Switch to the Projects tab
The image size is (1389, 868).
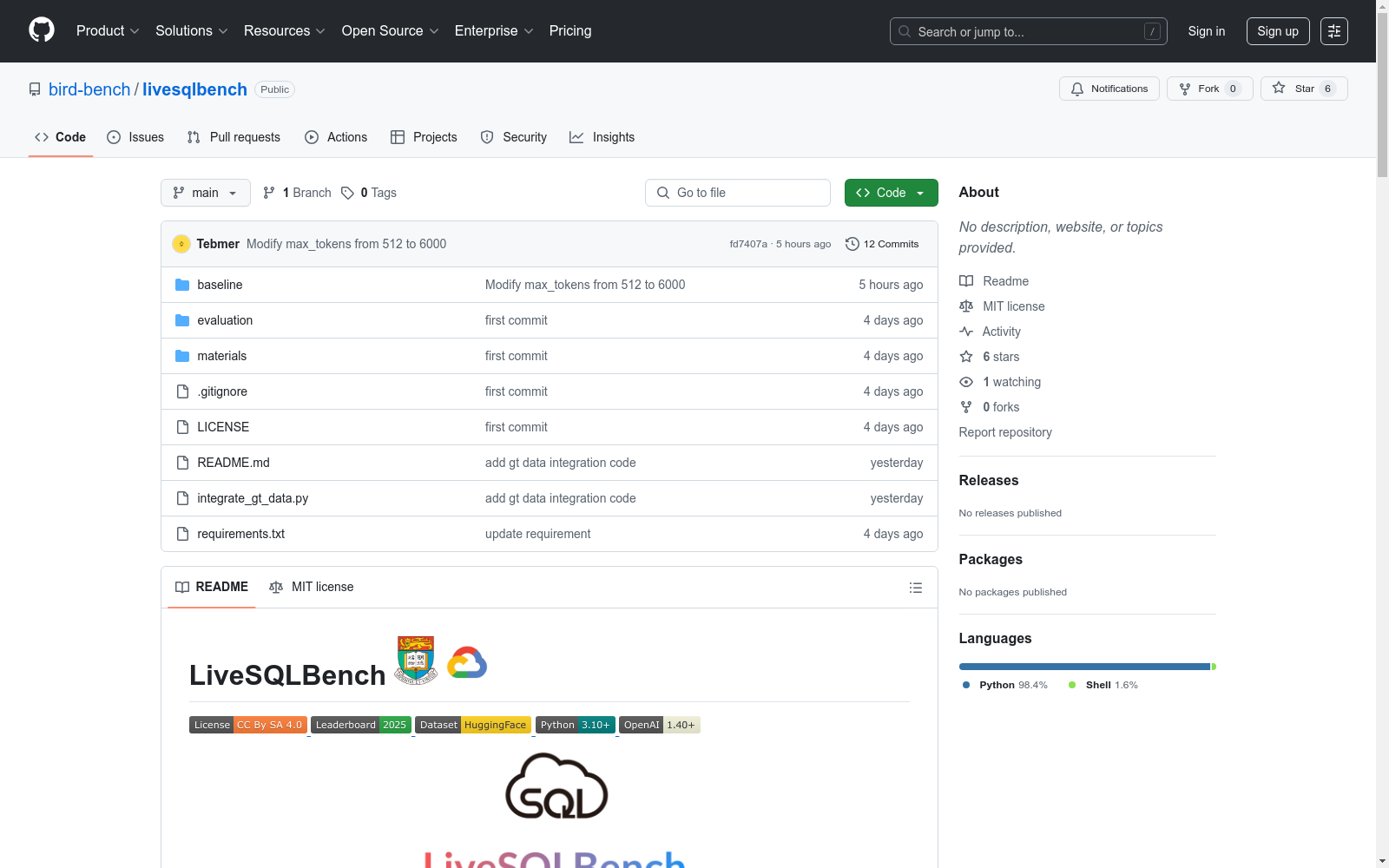point(424,137)
